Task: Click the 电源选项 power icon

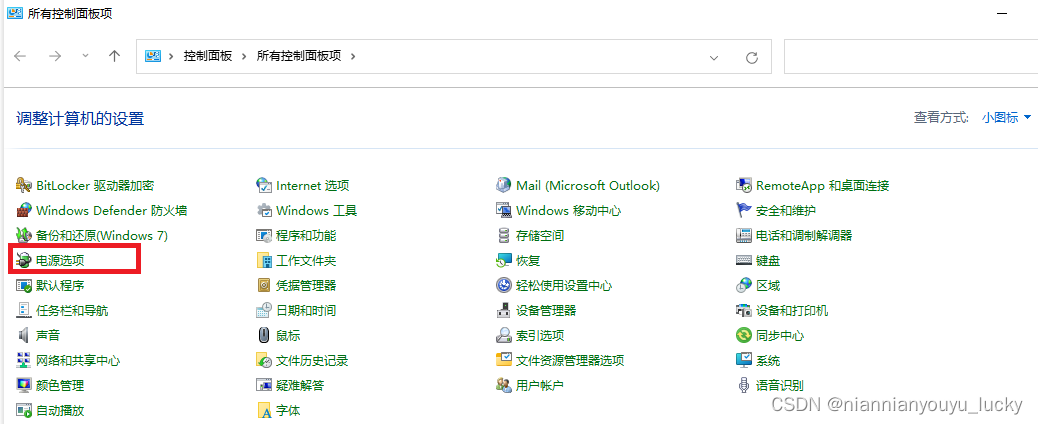Action: point(24,260)
